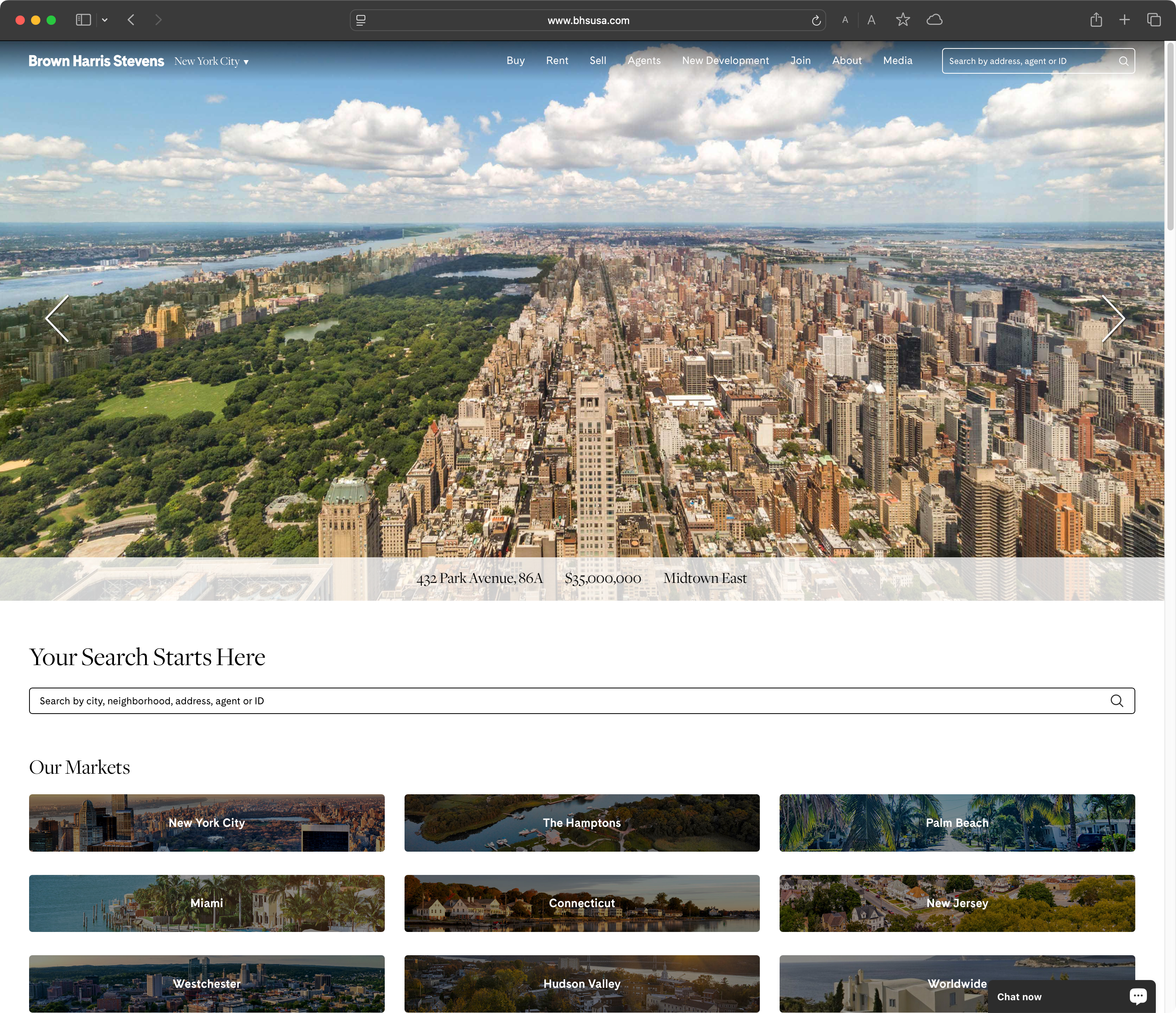Open the New Development menu item

(x=725, y=61)
